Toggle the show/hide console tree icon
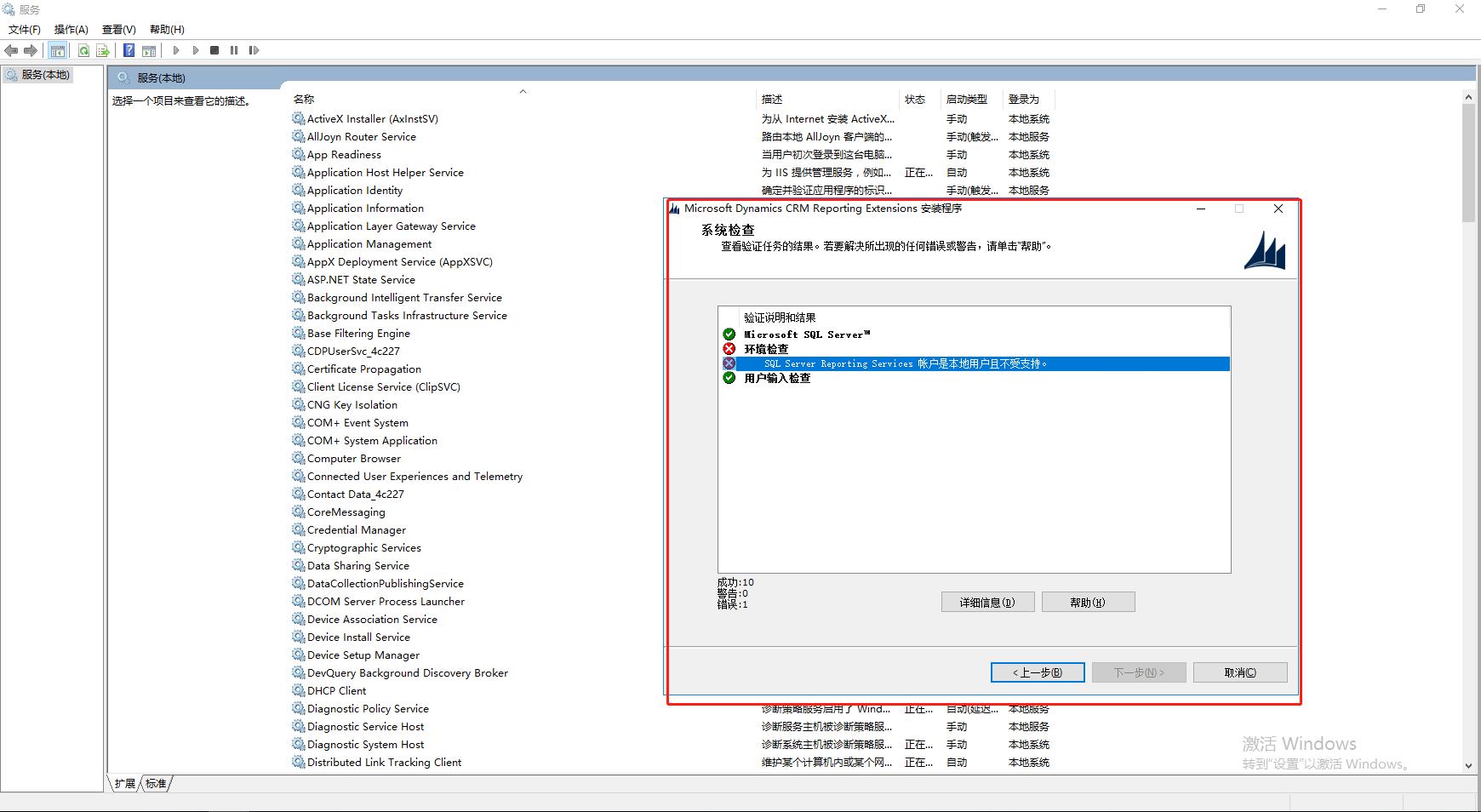 coord(58,50)
